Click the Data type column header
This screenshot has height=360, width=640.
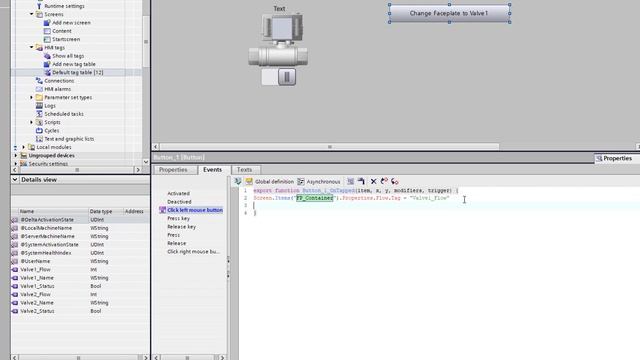pos(105,211)
